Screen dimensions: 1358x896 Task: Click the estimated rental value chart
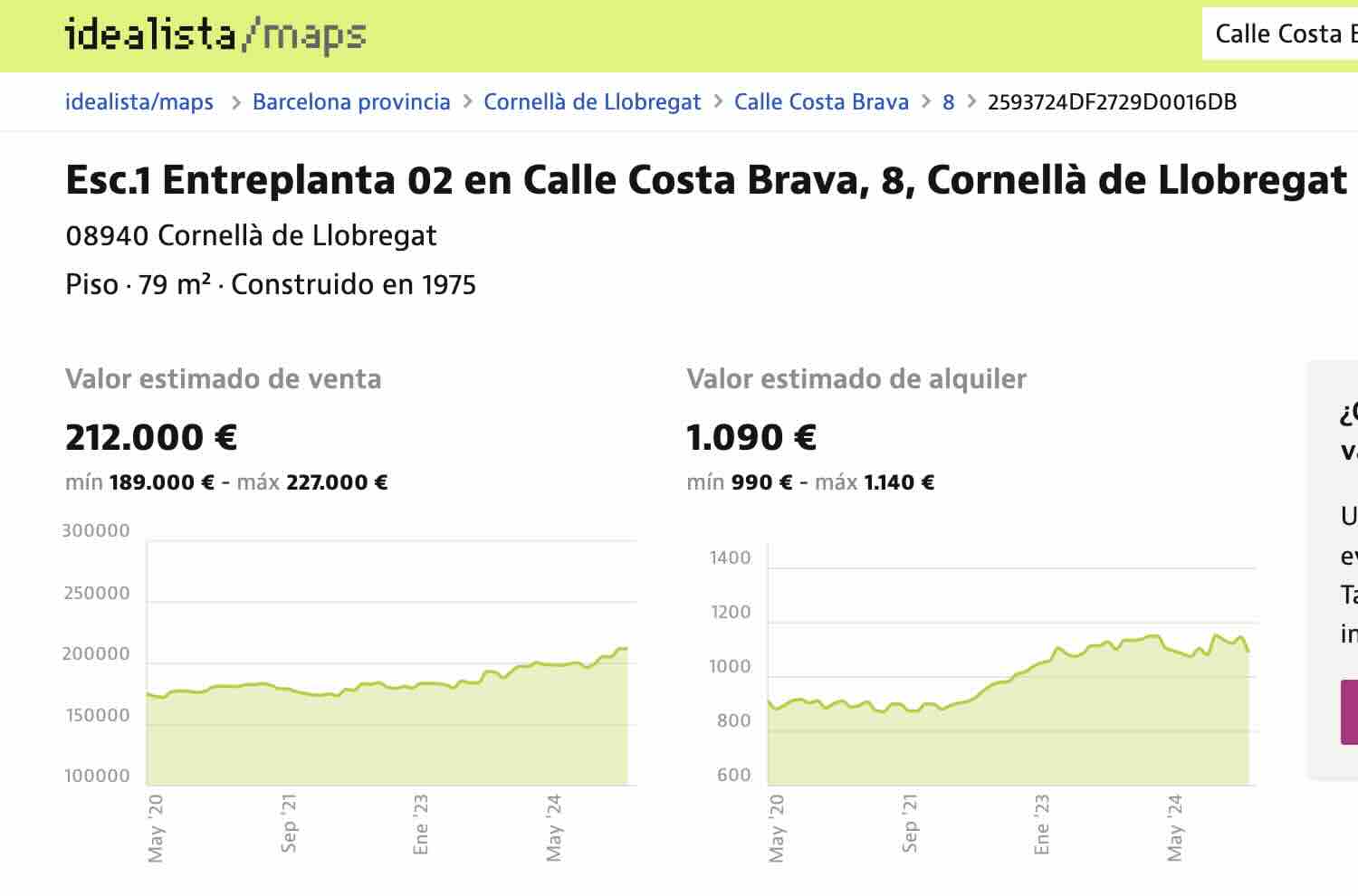click(1009, 688)
